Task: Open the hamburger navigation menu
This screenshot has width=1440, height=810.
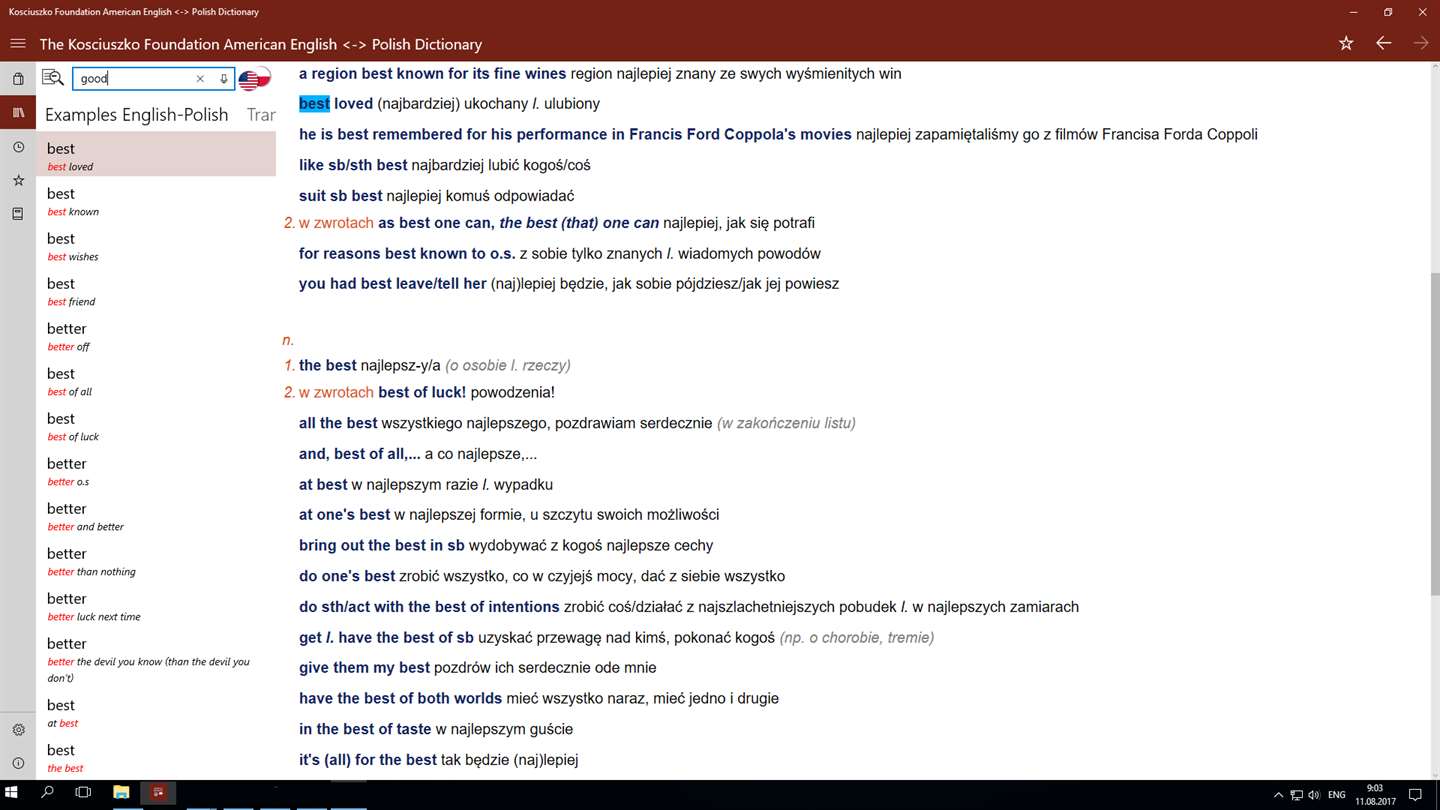Action: pos(18,44)
